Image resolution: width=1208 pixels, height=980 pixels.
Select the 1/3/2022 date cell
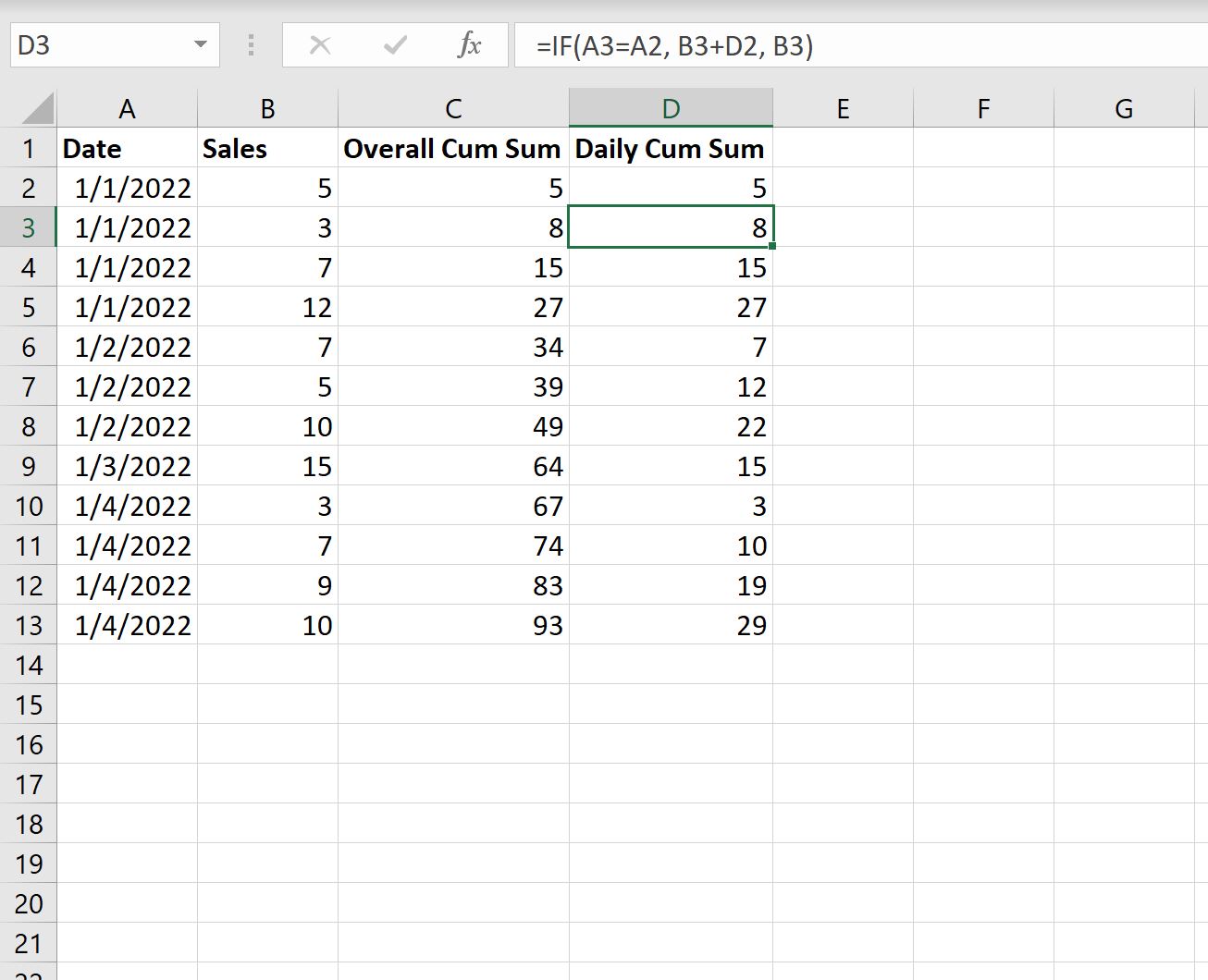coord(127,467)
